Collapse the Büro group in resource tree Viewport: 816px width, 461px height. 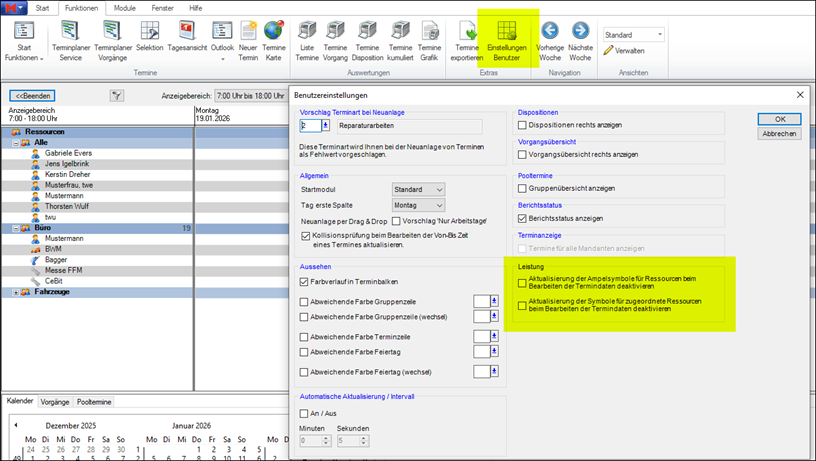point(15,228)
